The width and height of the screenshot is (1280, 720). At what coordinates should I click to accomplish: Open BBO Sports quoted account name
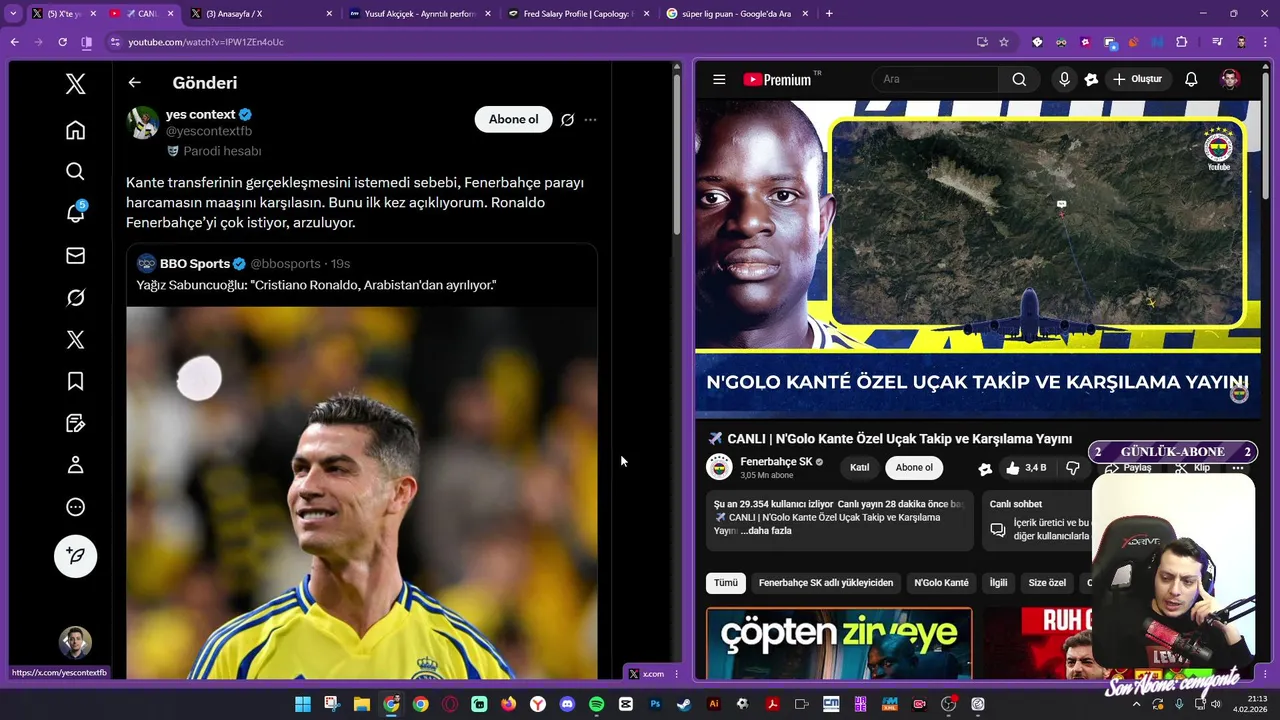[195, 264]
